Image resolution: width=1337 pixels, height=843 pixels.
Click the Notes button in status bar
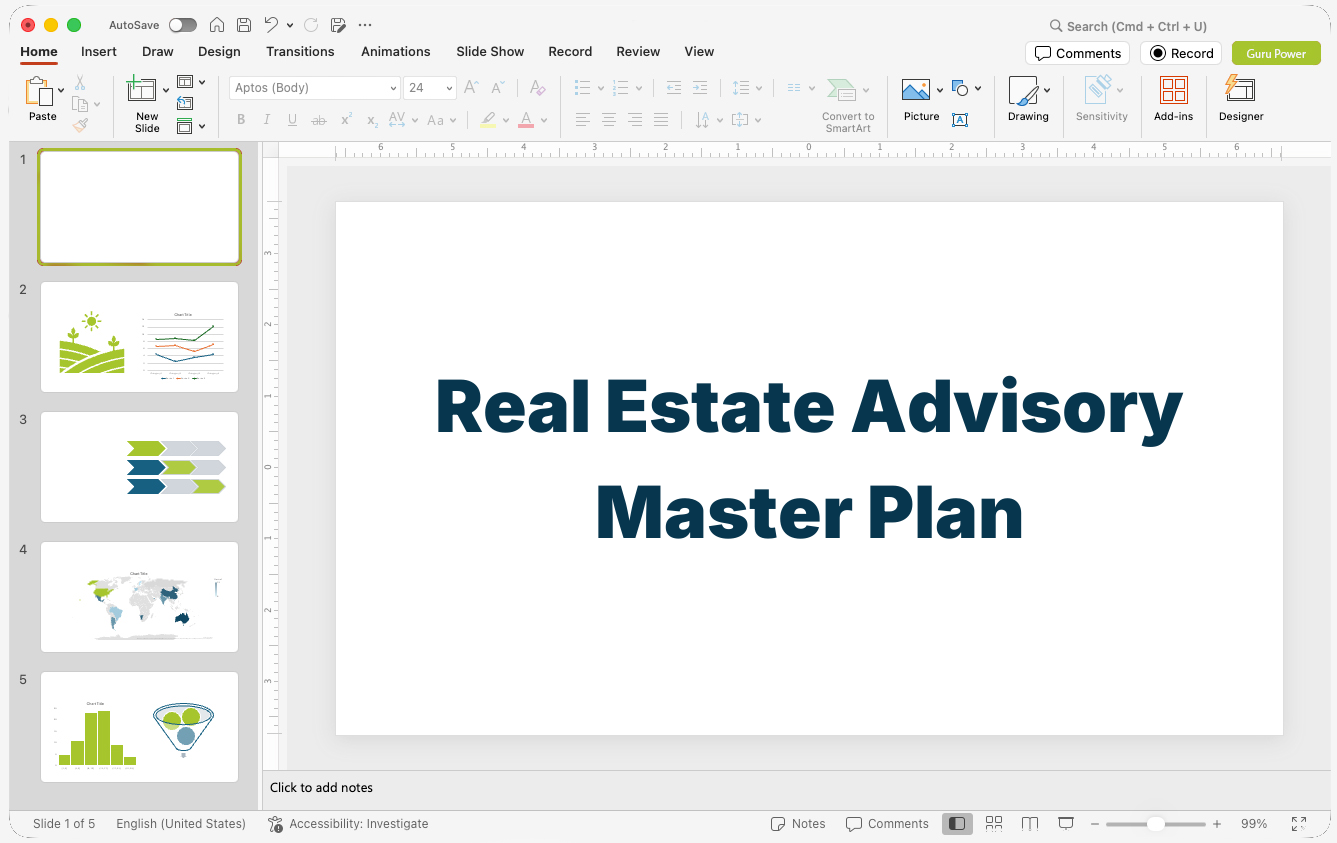[x=798, y=824]
